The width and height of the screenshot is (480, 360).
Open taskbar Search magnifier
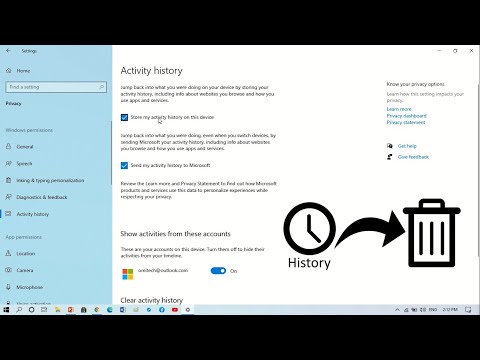coord(19,310)
